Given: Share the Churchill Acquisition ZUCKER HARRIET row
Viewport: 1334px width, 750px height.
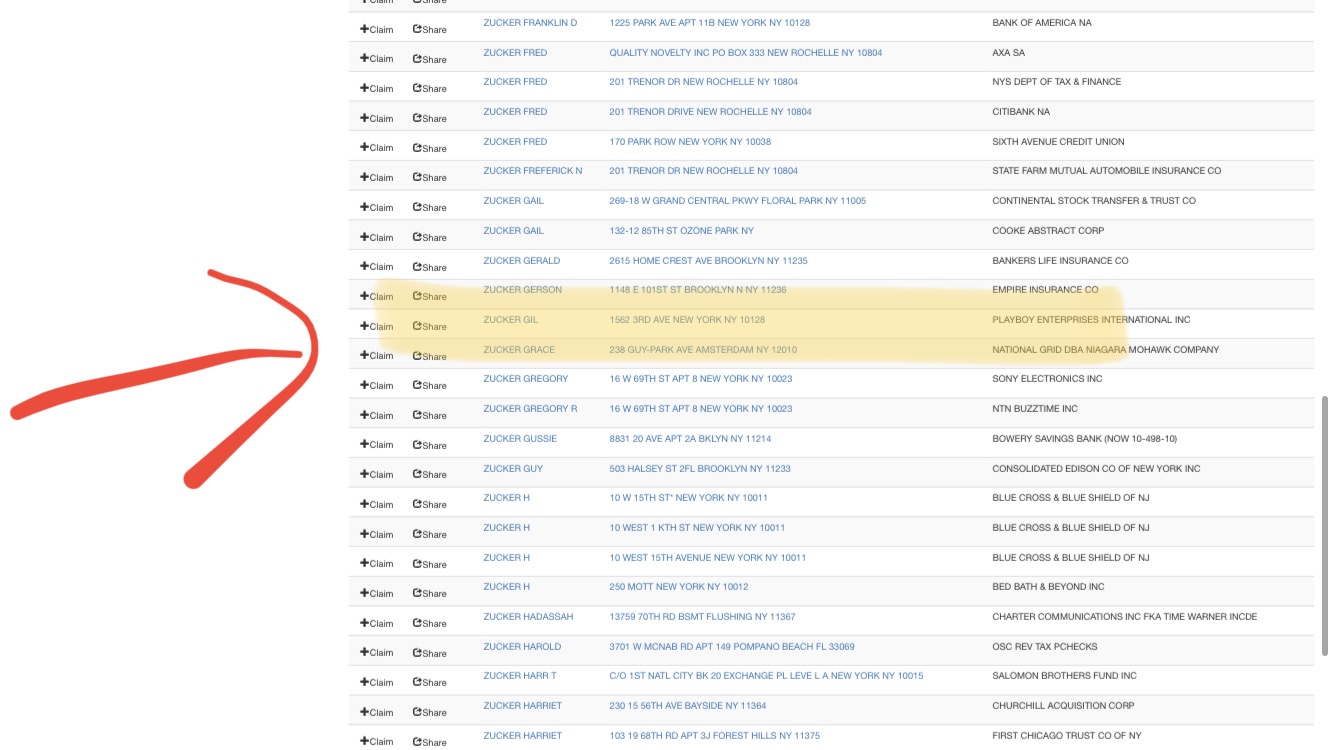Looking at the screenshot, I should pos(430,712).
